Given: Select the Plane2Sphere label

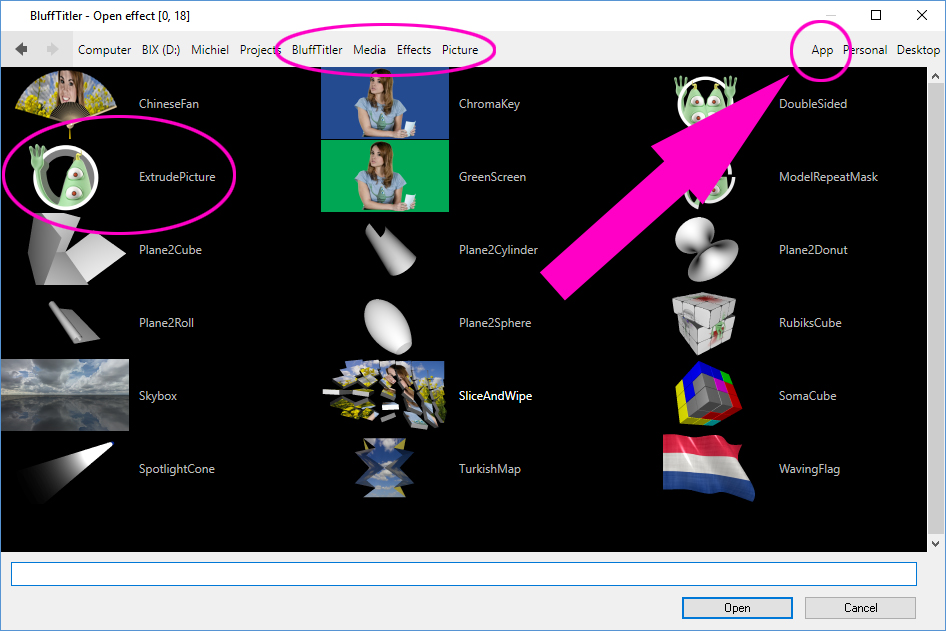Looking at the screenshot, I should pos(495,323).
